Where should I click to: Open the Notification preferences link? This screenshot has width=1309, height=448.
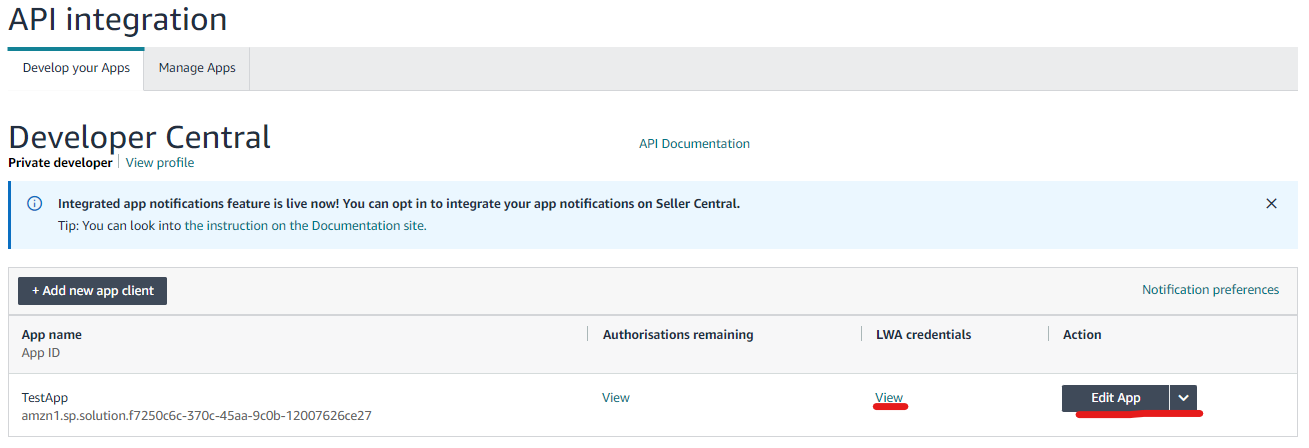[x=1210, y=290]
